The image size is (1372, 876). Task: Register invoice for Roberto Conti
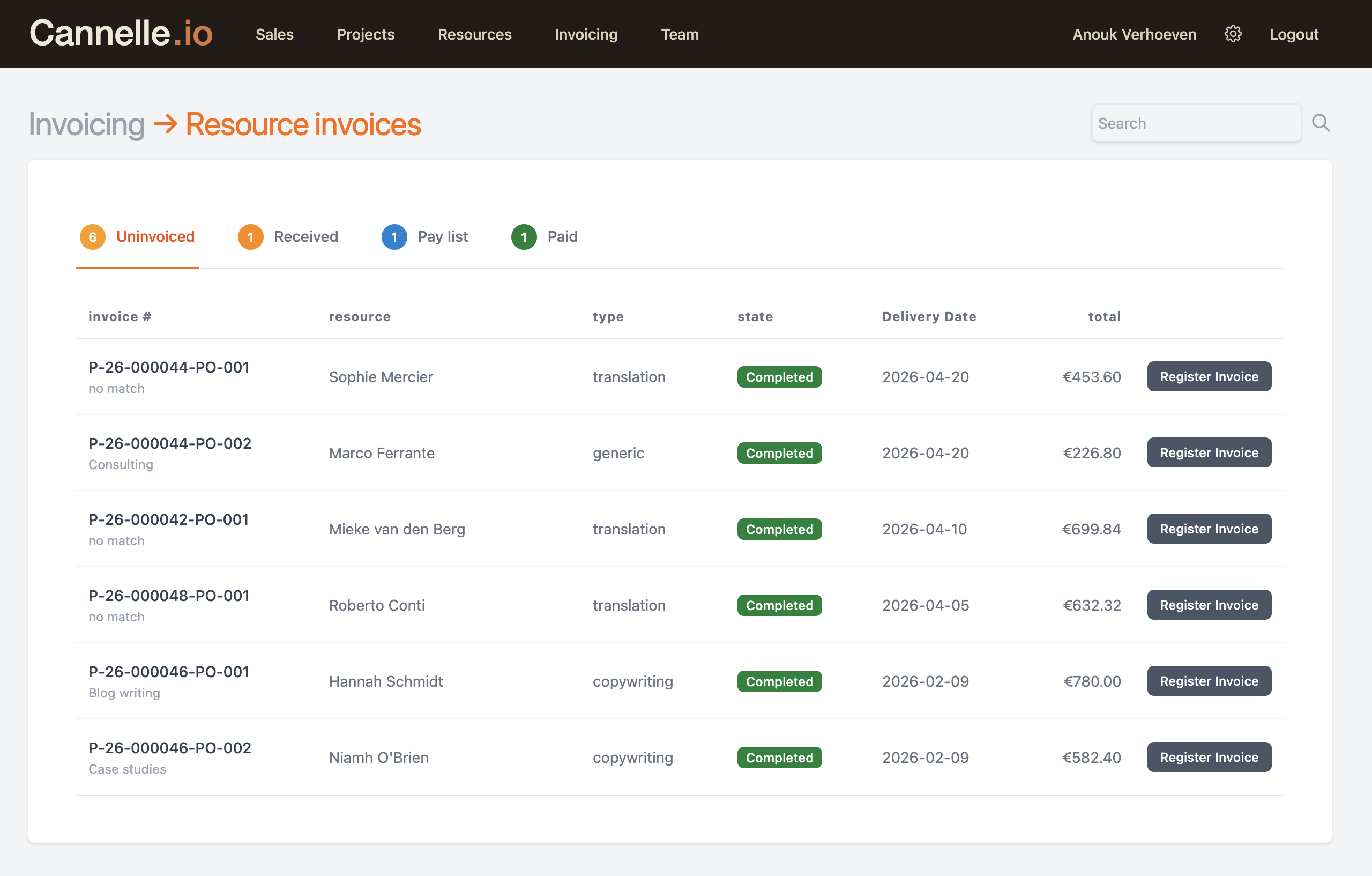(x=1209, y=605)
